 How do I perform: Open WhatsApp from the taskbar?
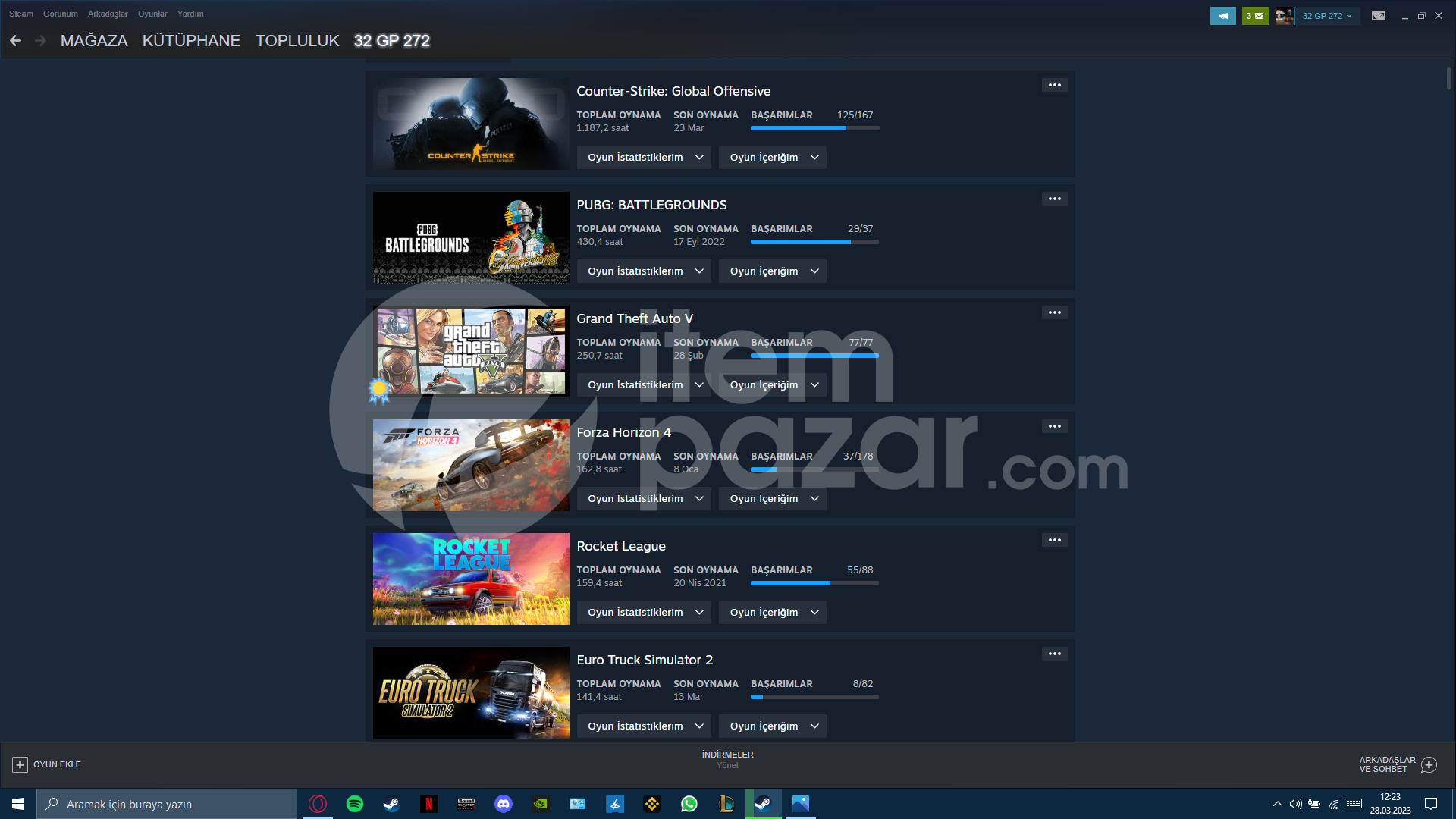(689, 804)
